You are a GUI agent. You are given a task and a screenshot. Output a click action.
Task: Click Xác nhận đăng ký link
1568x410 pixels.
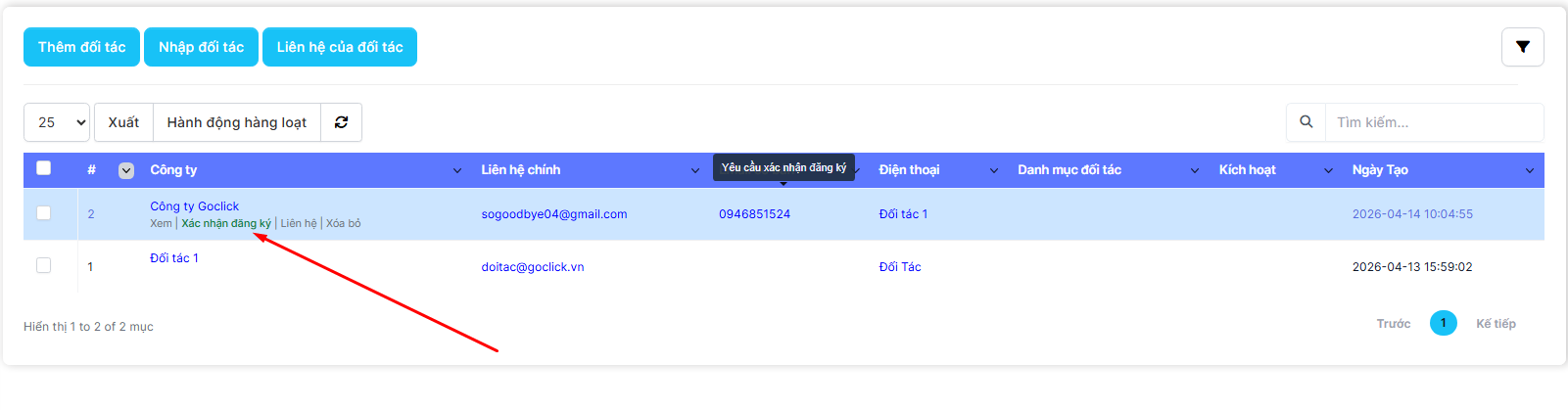(x=226, y=223)
